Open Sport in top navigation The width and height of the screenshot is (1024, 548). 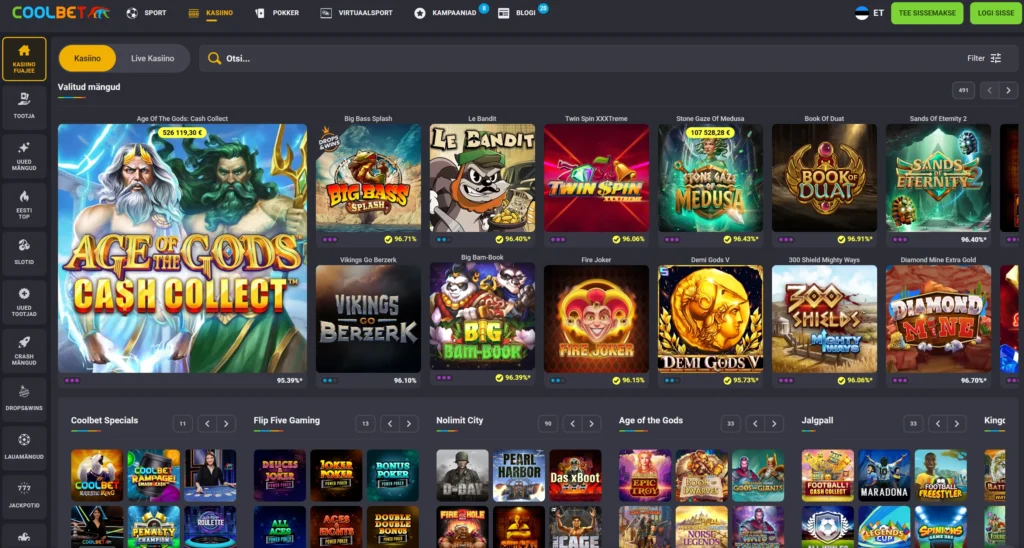[146, 13]
